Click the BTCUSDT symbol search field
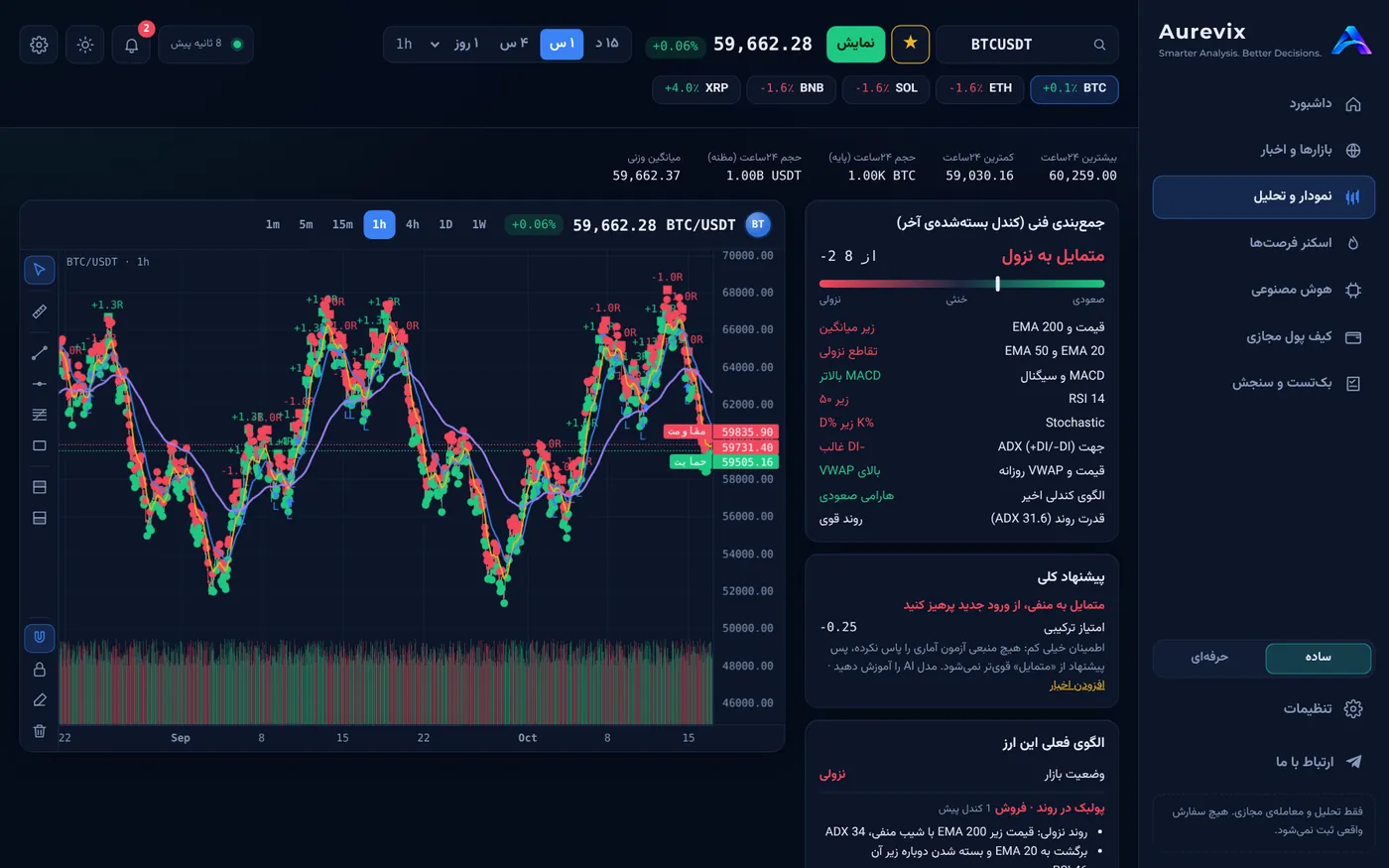 click(x=1027, y=45)
